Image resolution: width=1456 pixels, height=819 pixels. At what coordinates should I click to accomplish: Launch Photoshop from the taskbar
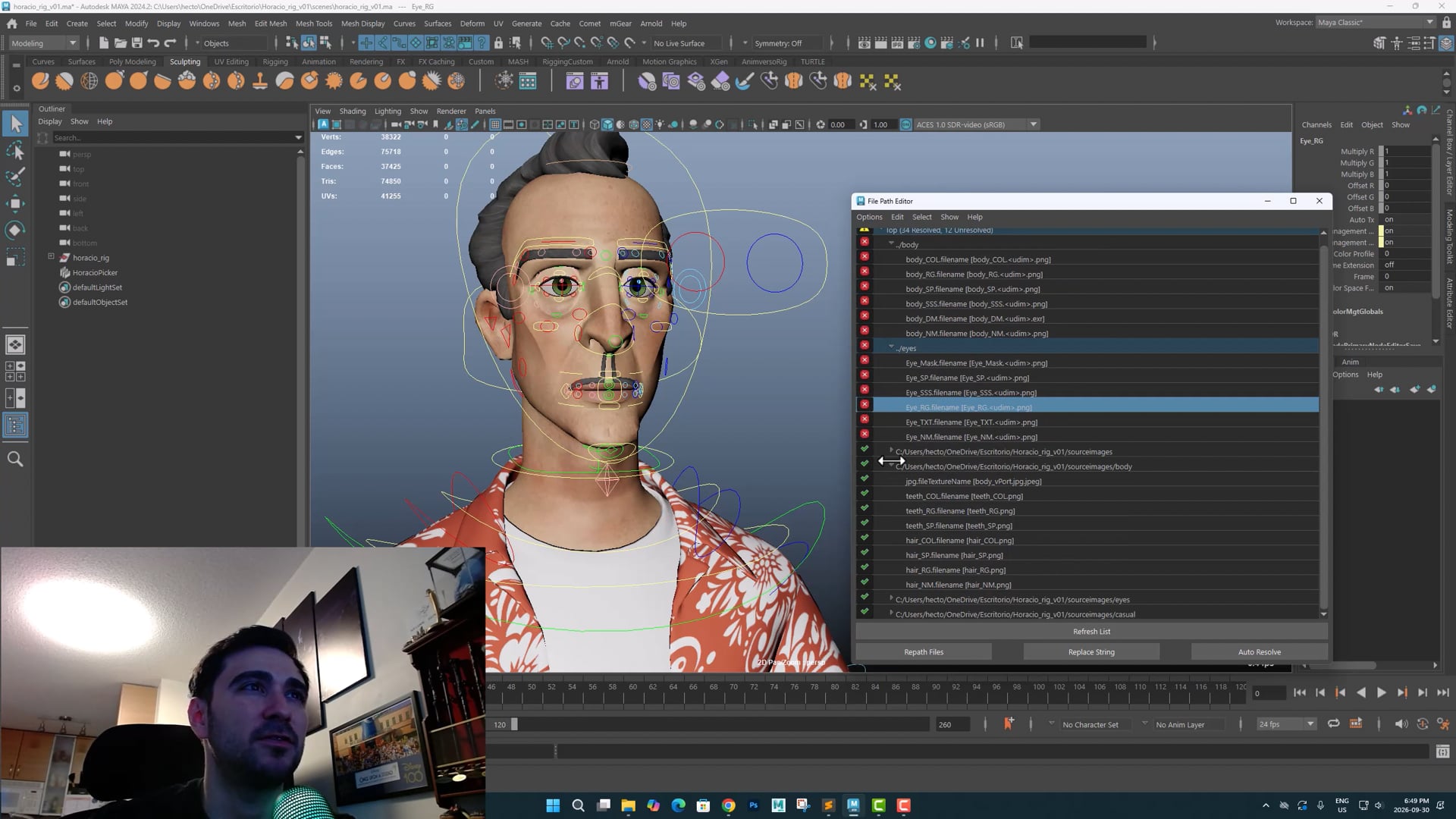754,805
